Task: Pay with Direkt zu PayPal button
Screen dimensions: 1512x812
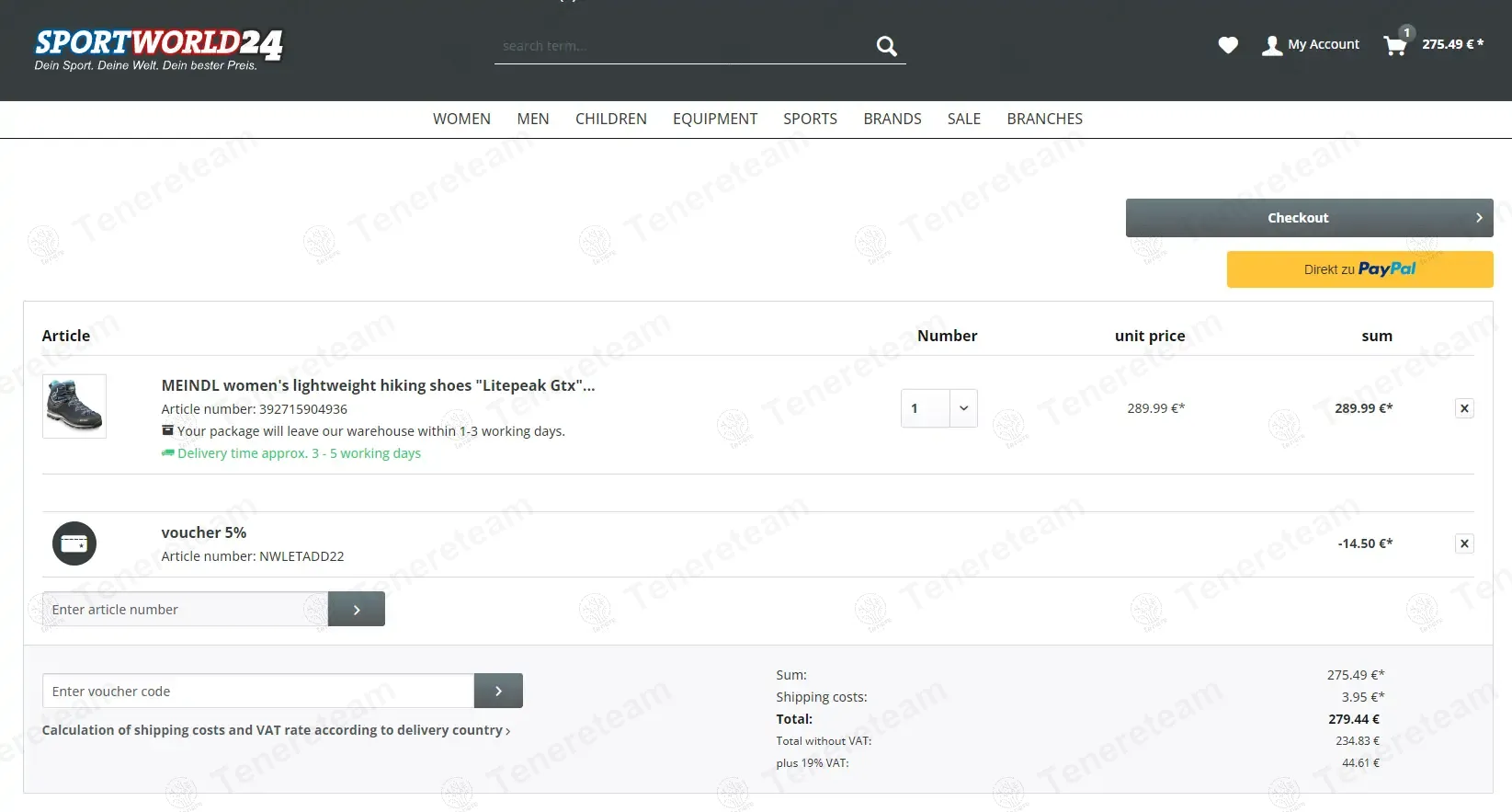Action: pos(1359,269)
